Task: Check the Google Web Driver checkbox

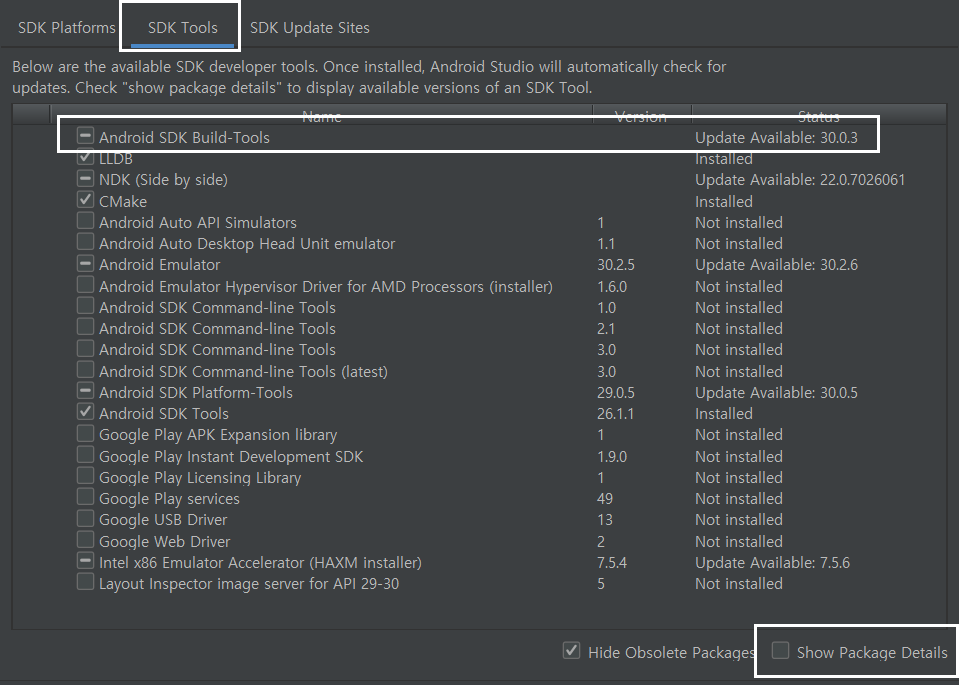Action: click(85, 540)
